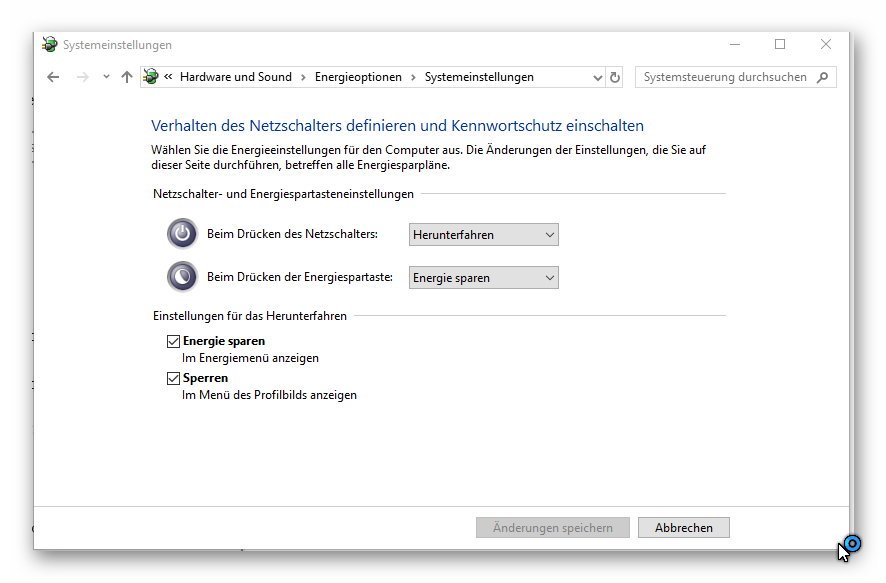886x583 pixels.
Task: Close the Systemeinstellungen window
Action: click(826, 44)
